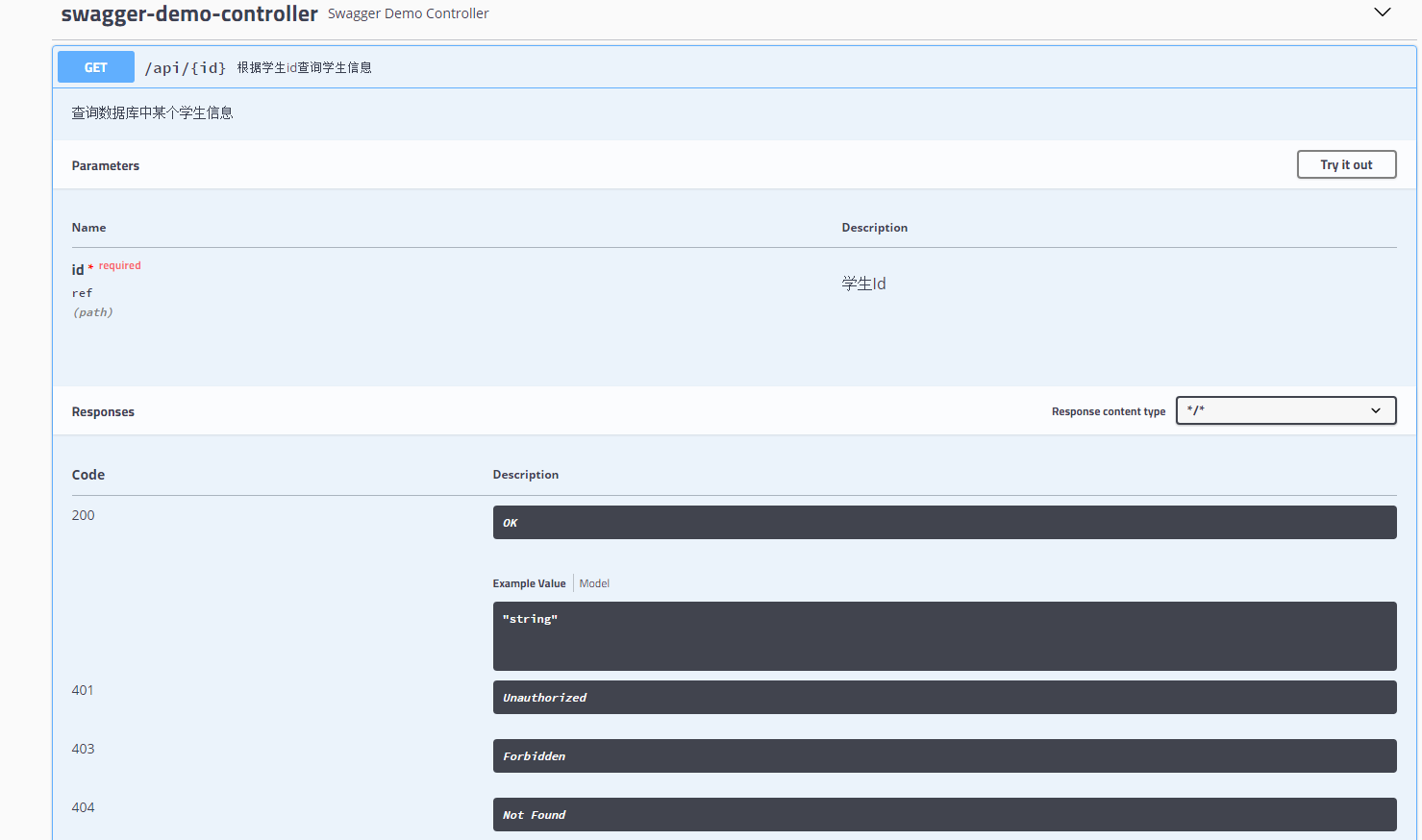Image resolution: width=1422 pixels, height=840 pixels.
Task: Click the /api/{id} endpoint path
Action: [186, 67]
